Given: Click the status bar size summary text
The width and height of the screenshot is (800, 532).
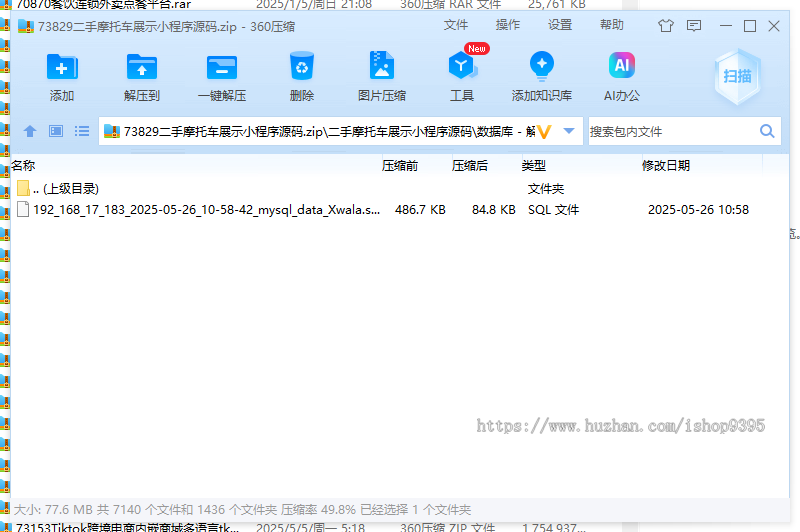Looking at the screenshot, I should [242, 509].
